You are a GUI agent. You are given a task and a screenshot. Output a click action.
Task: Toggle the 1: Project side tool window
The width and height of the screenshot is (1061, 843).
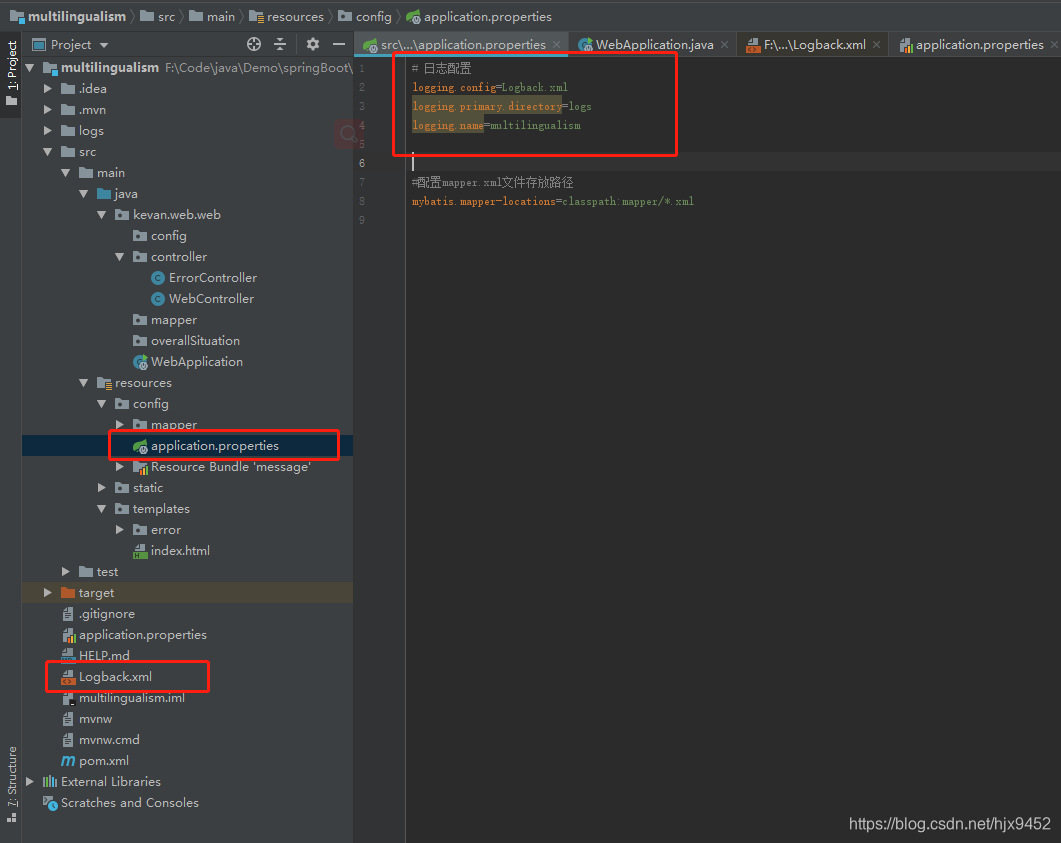pos(12,72)
